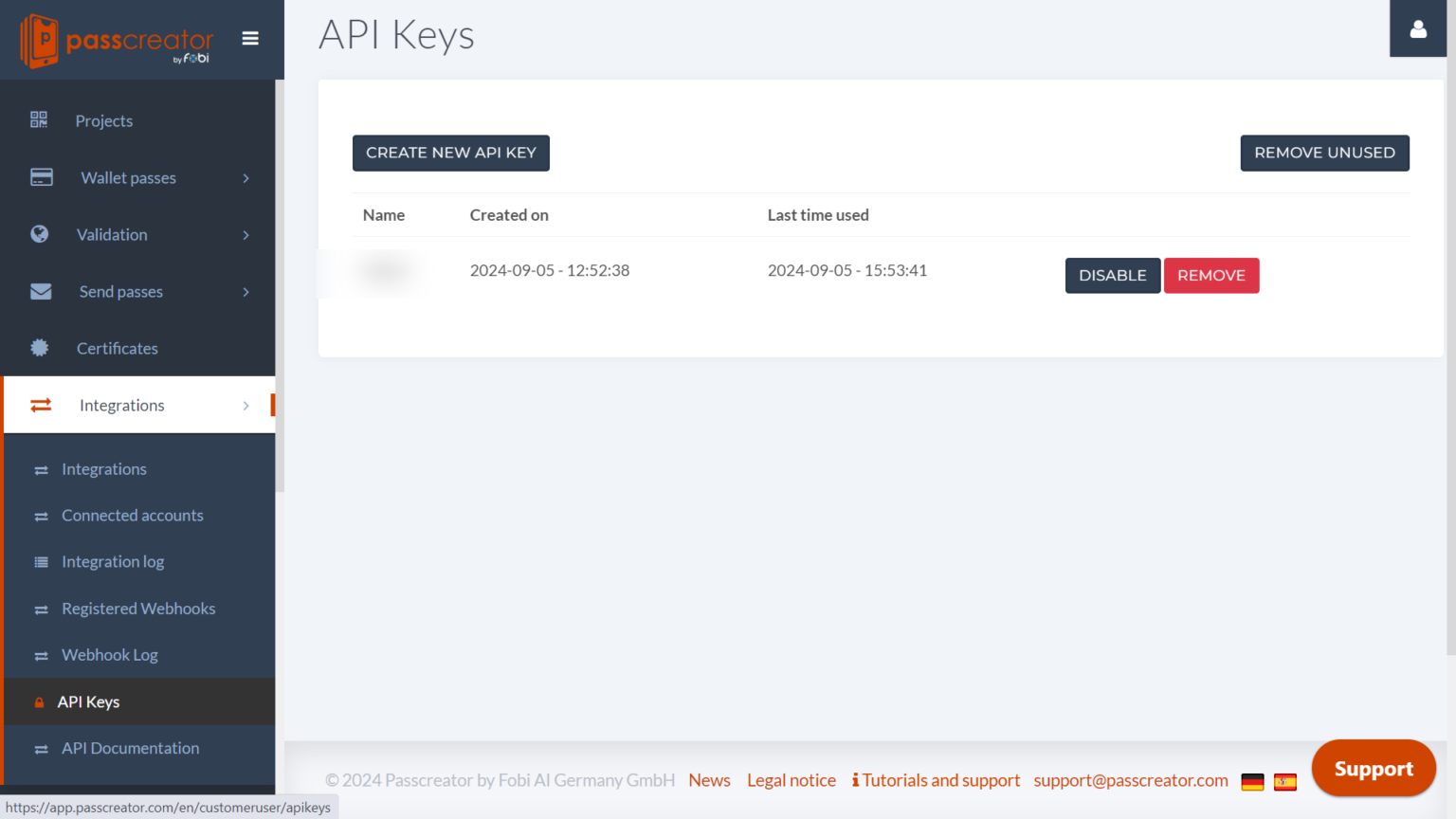This screenshot has width=1456, height=819.
Task: Expand the Wallet passes submenu chevron
Action: [x=246, y=178]
